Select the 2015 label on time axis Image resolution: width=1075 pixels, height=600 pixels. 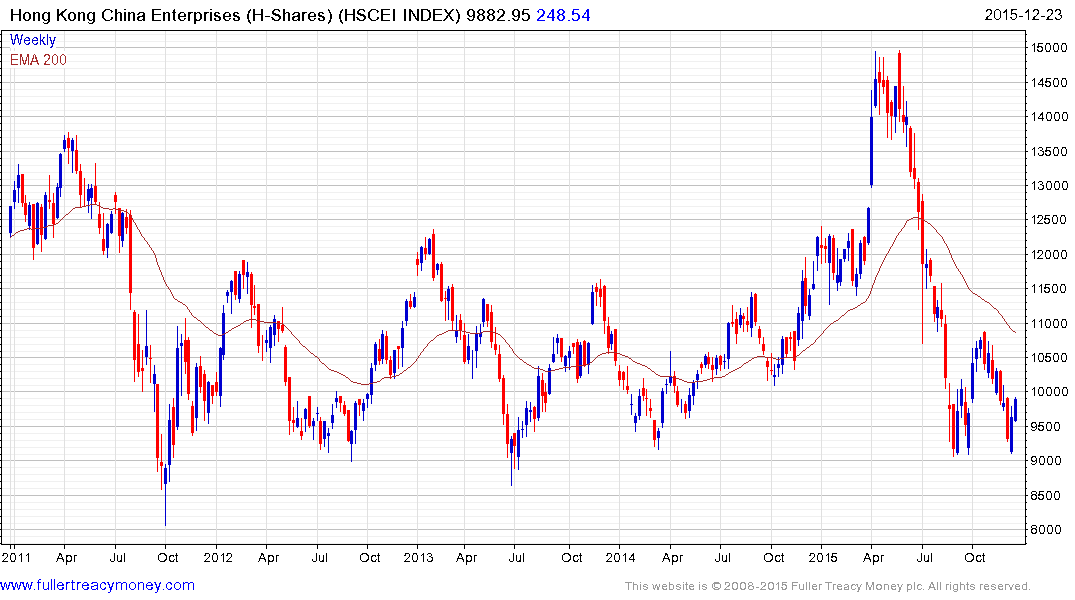pyautogui.click(x=822, y=557)
